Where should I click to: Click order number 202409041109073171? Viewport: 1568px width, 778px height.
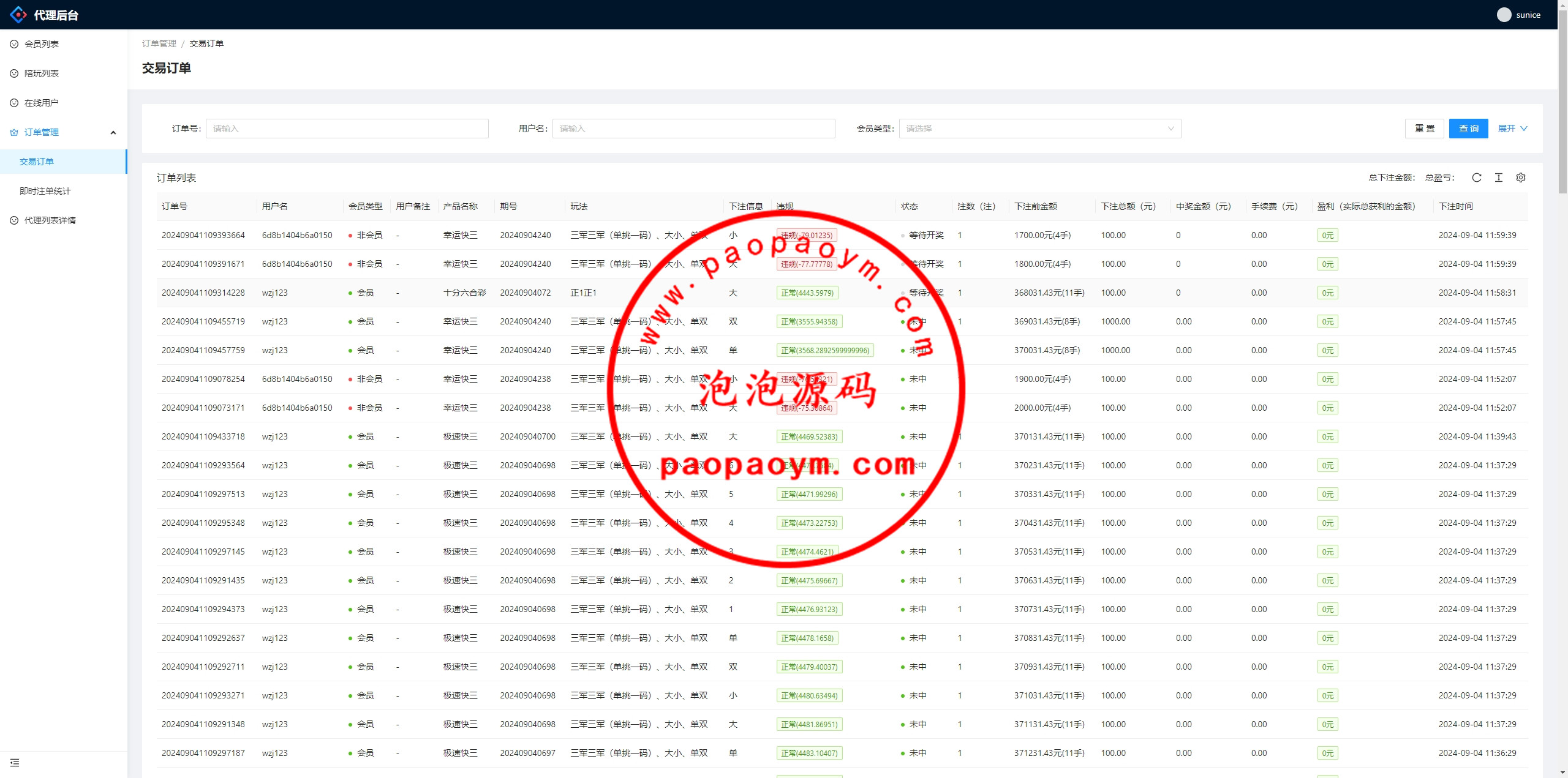(203, 408)
